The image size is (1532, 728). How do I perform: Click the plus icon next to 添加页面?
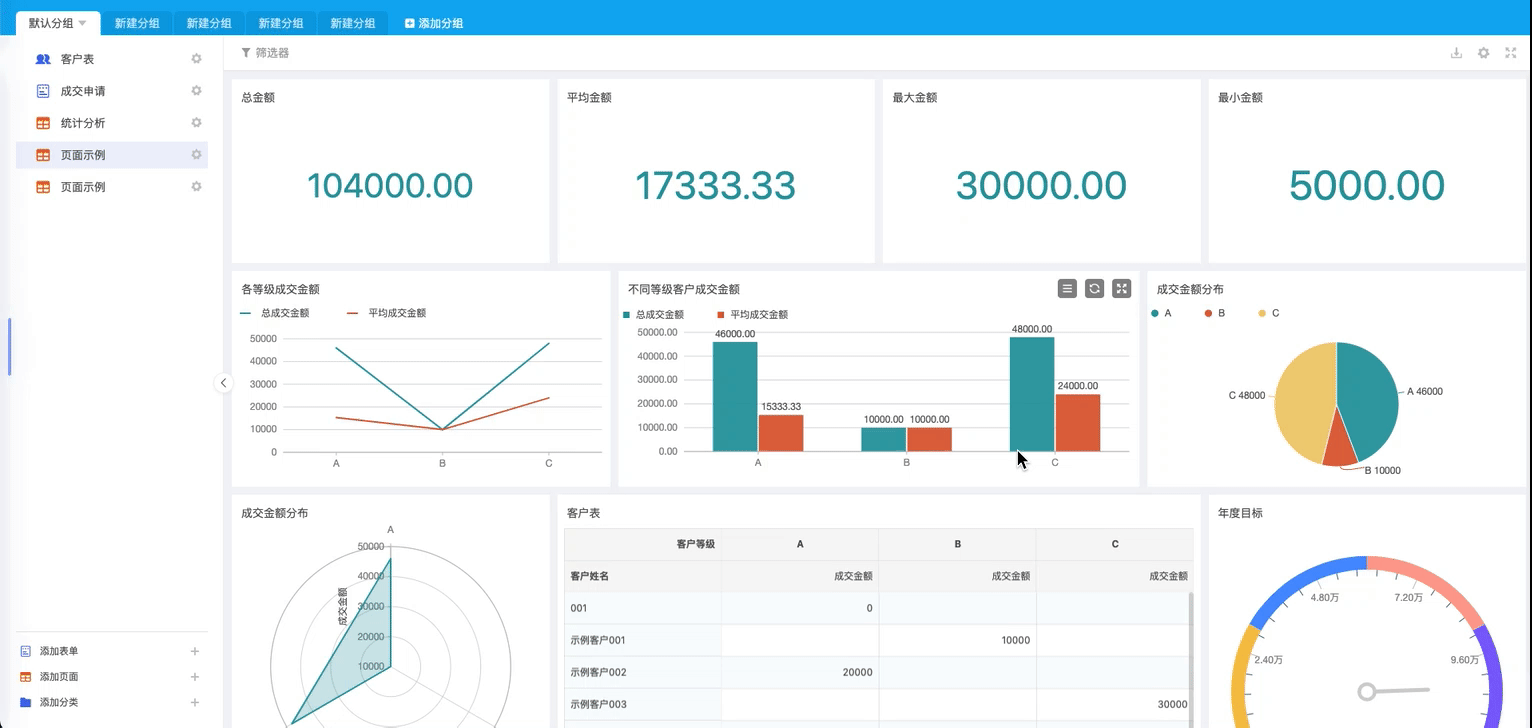(x=195, y=677)
